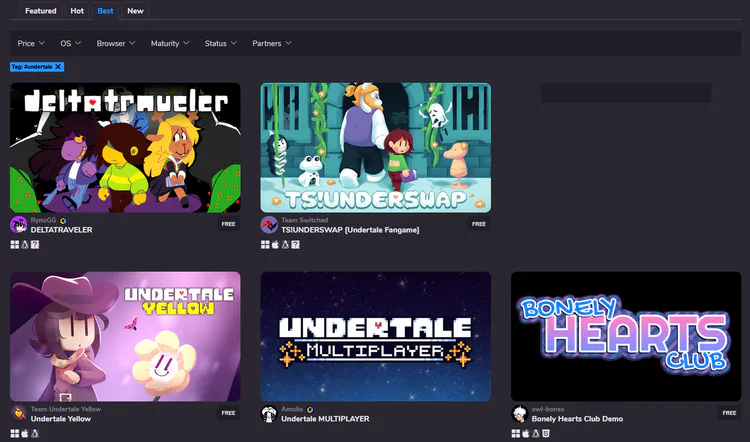Click the Windows icon under TS!UNDERSWAP
Viewport: 750px width, 442px height.
(265, 245)
